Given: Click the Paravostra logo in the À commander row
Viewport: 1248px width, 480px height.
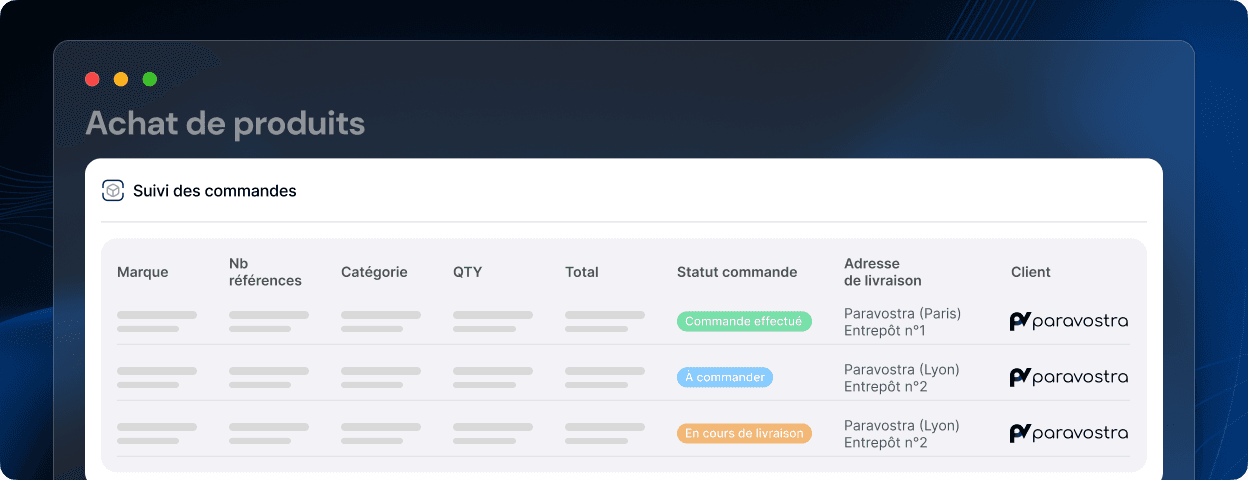Looking at the screenshot, I should (1069, 377).
